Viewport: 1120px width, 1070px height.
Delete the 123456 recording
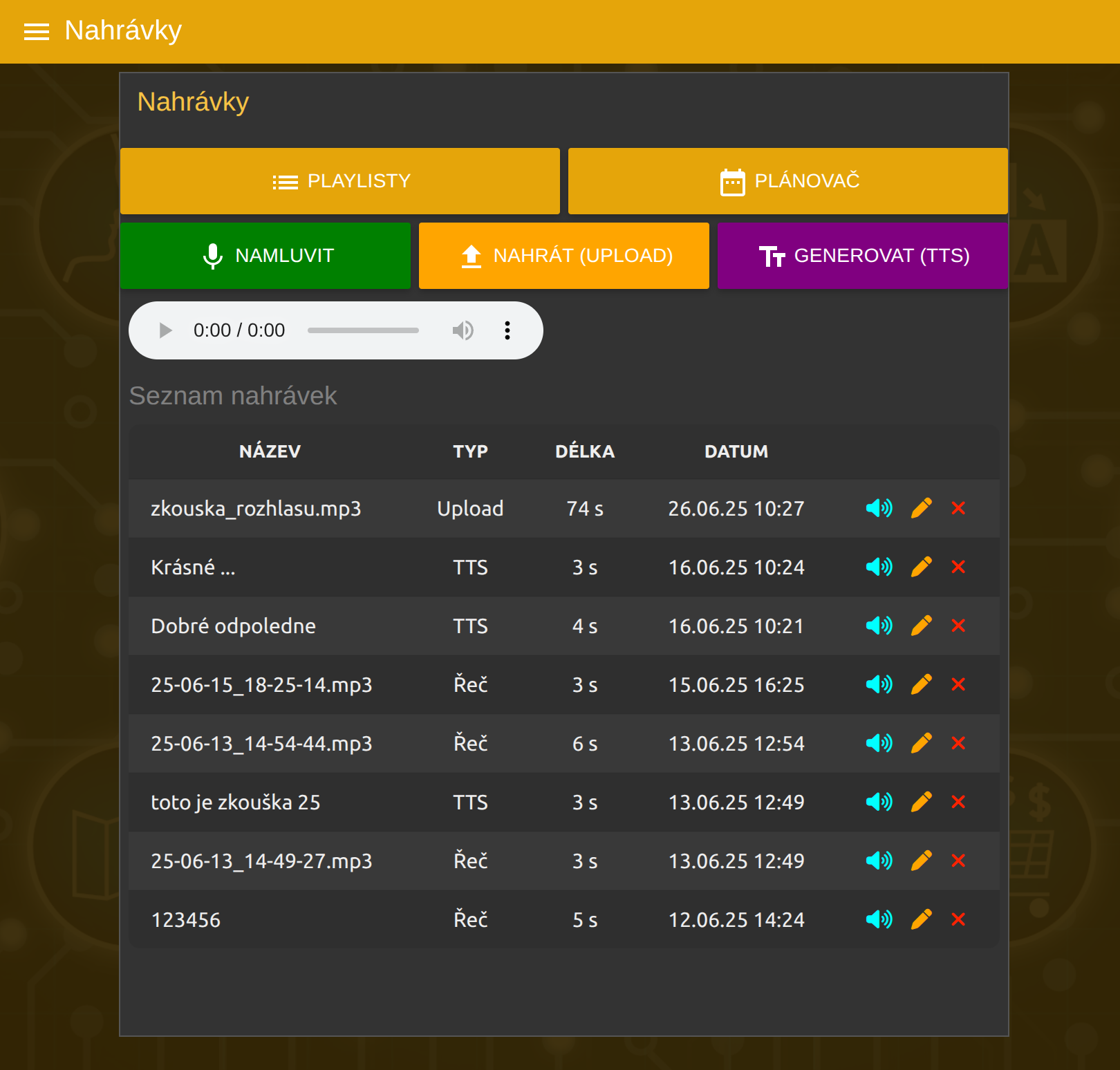(x=958, y=920)
